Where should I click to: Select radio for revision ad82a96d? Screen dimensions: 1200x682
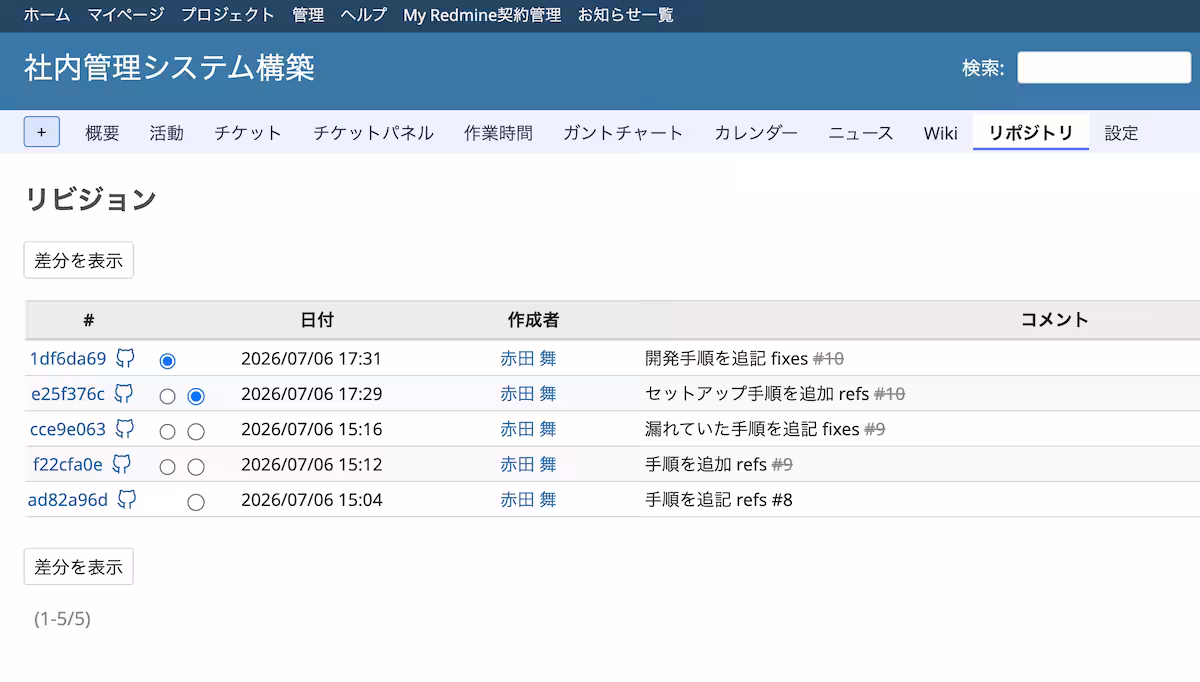196,501
